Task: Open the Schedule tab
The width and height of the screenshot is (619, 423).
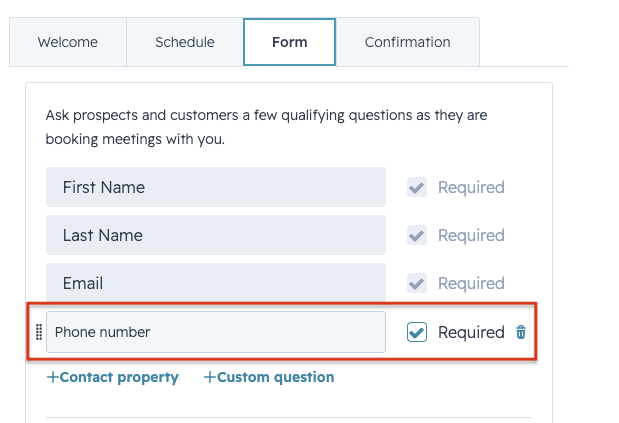Action: pos(185,42)
